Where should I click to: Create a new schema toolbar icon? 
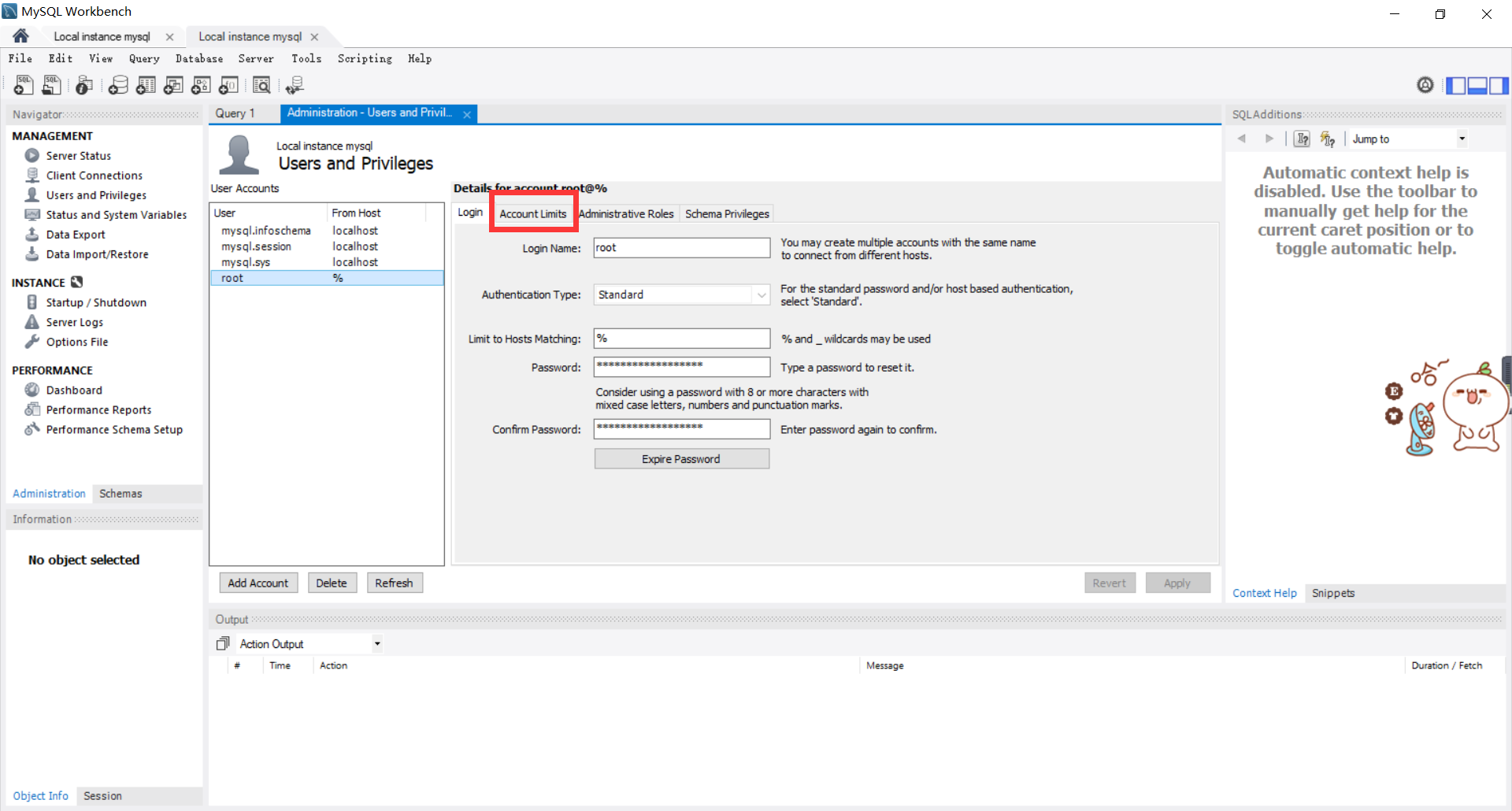(x=118, y=85)
